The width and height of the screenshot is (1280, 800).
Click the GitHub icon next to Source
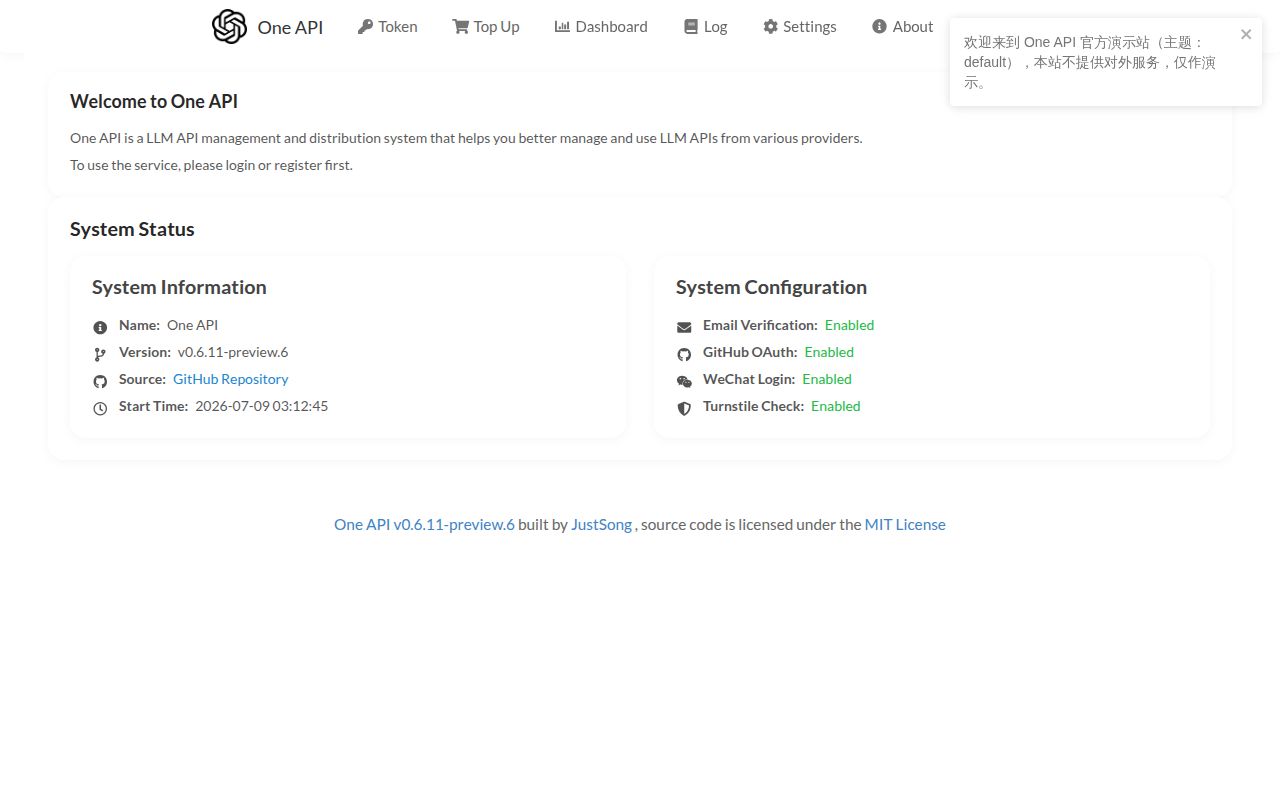(x=100, y=381)
